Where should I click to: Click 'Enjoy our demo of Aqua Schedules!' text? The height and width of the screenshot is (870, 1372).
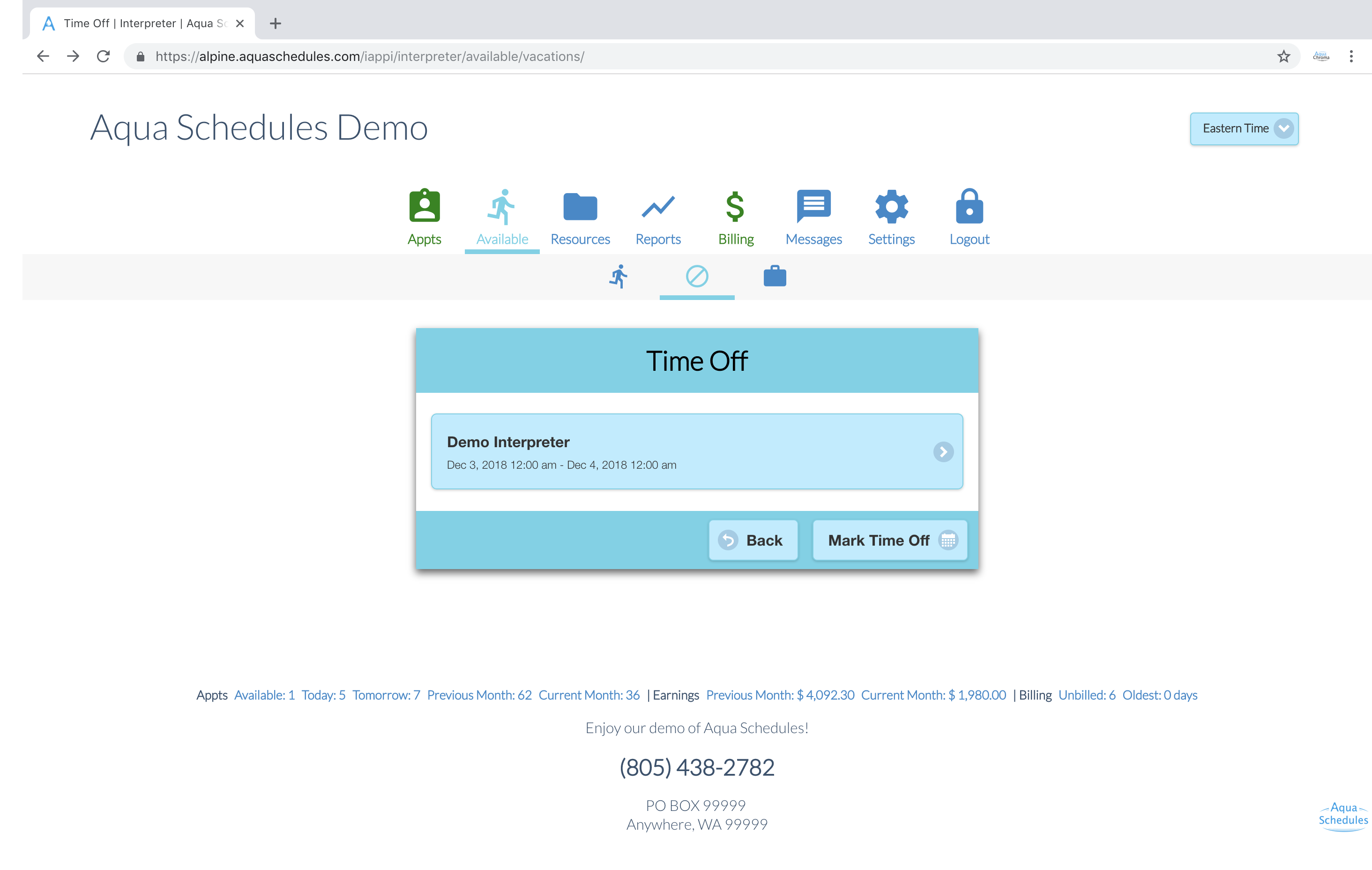pyautogui.click(x=697, y=728)
